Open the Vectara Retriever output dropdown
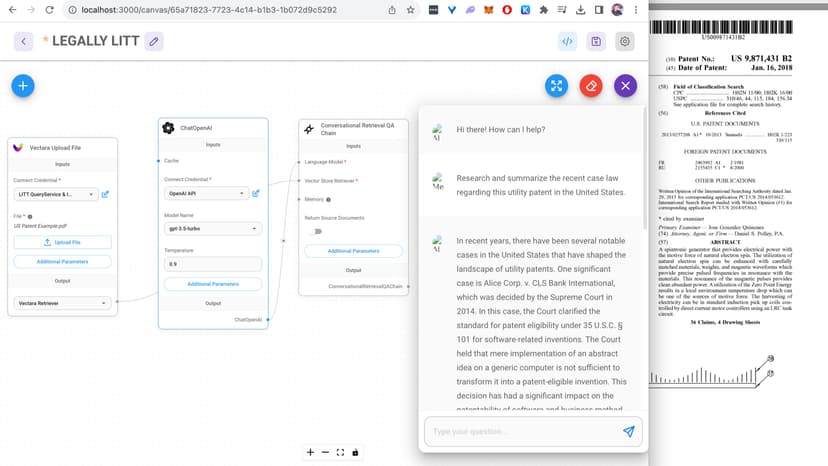828x466 pixels. coord(62,303)
